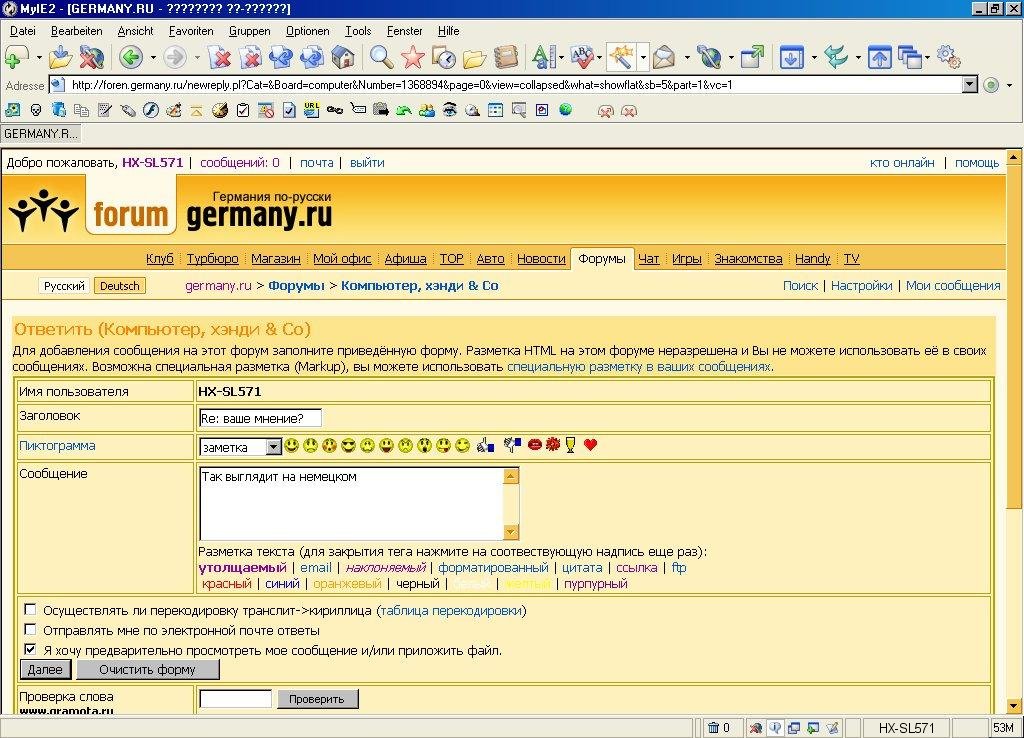Open the Gruppen menu
Viewport: 1024px width, 738px height.
[x=249, y=31]
